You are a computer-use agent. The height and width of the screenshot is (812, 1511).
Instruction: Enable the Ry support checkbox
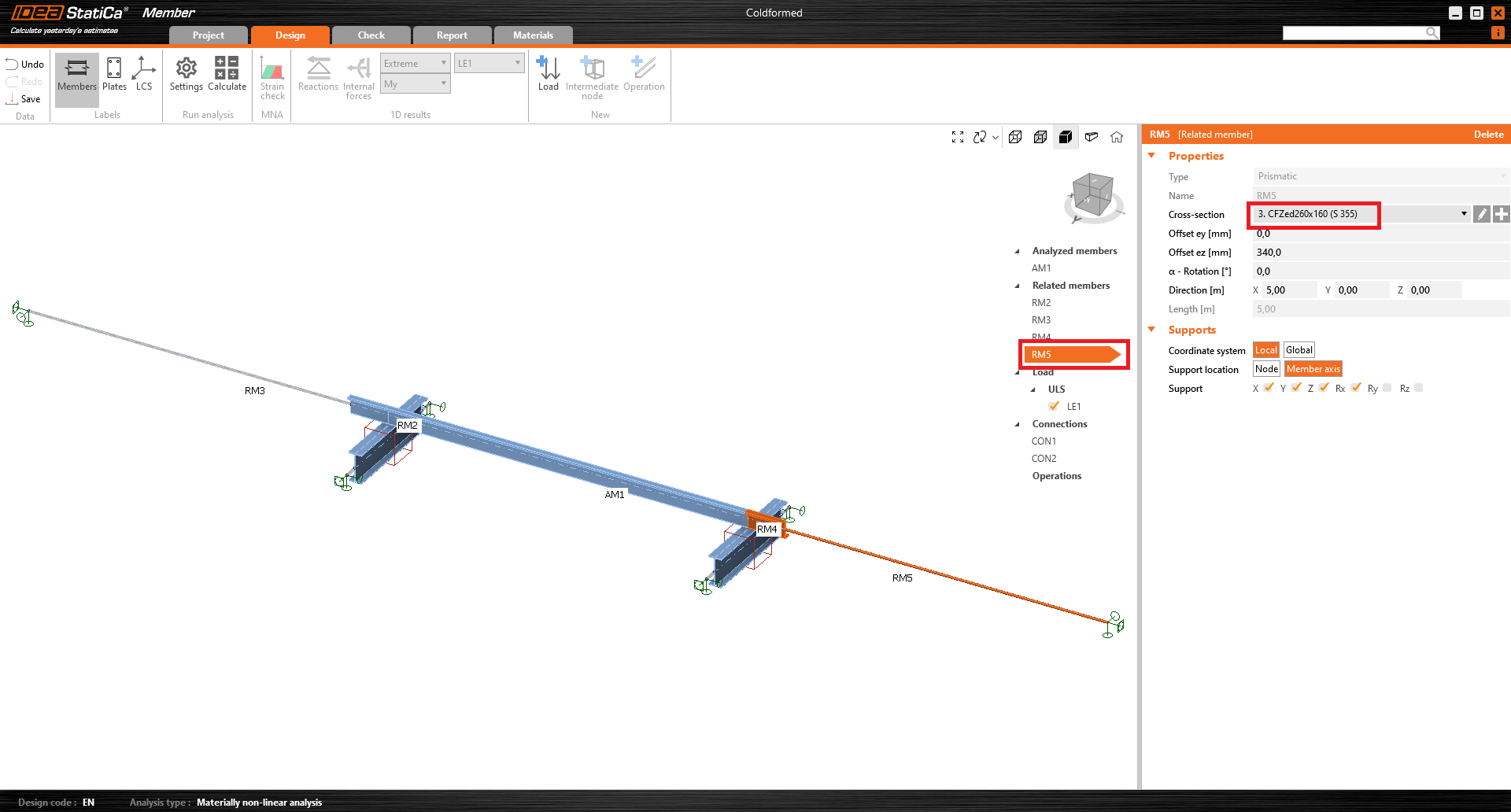click(1387, 388)
